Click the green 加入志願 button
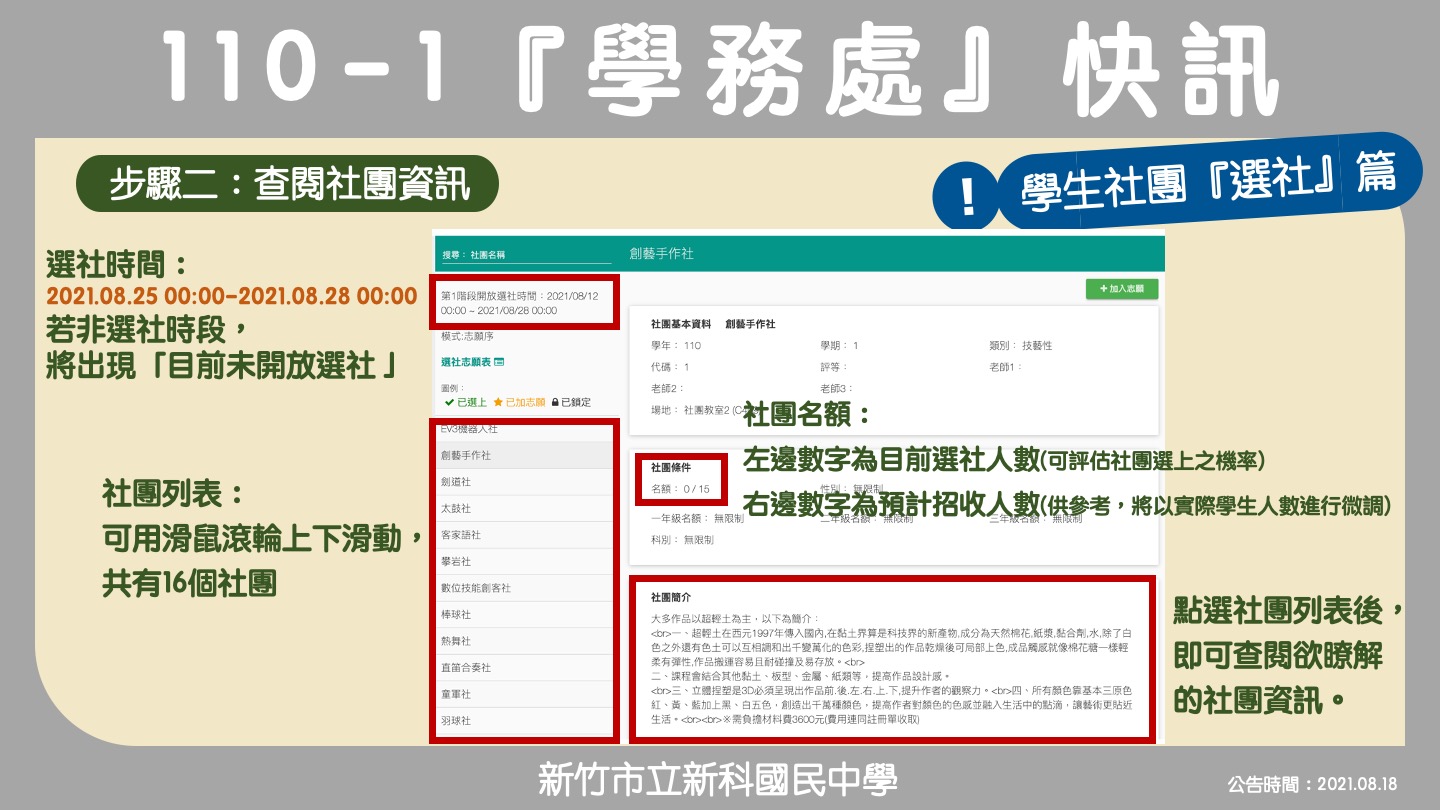Image resolution: width=1440 pixels, height=810 pixels. click(x=1122, y=289)
